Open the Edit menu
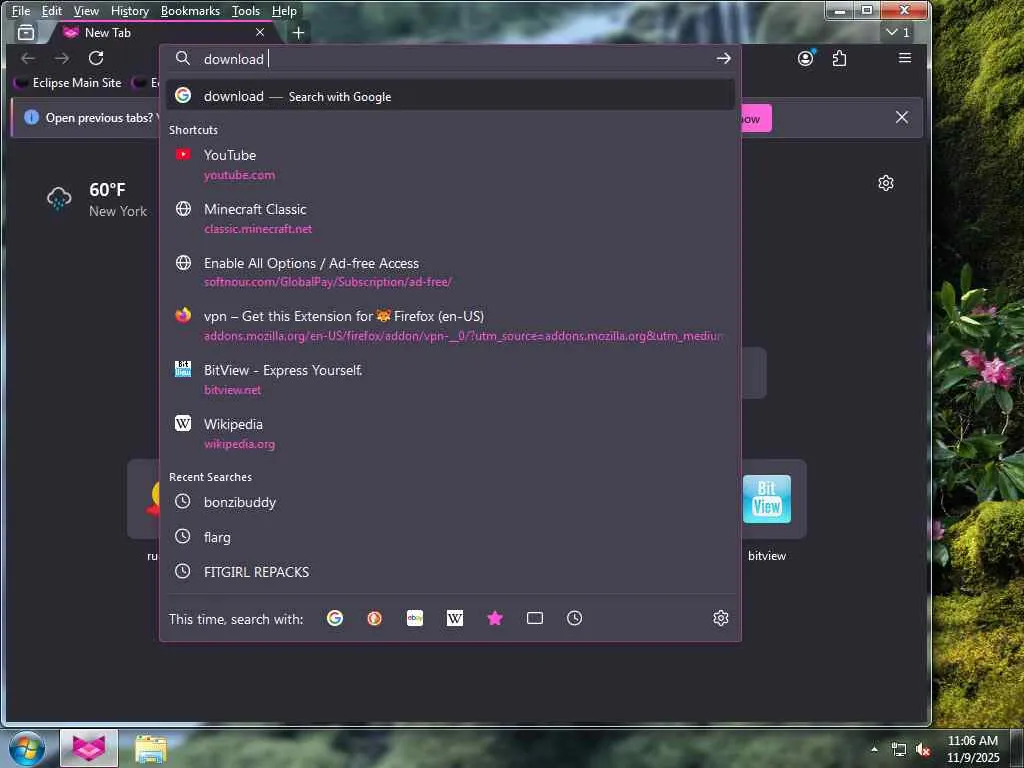Image resolution: width=1024 pixels, height=768 pixels. click(52, 10)
